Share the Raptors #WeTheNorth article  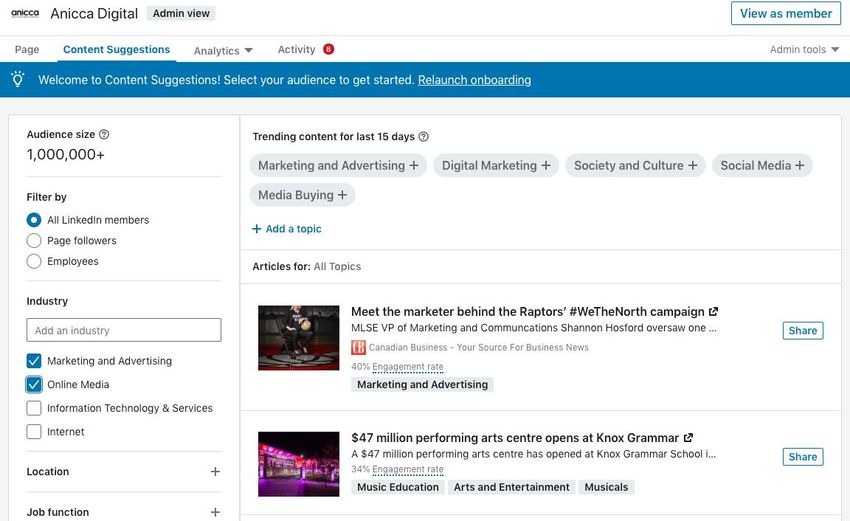point(803,331)
